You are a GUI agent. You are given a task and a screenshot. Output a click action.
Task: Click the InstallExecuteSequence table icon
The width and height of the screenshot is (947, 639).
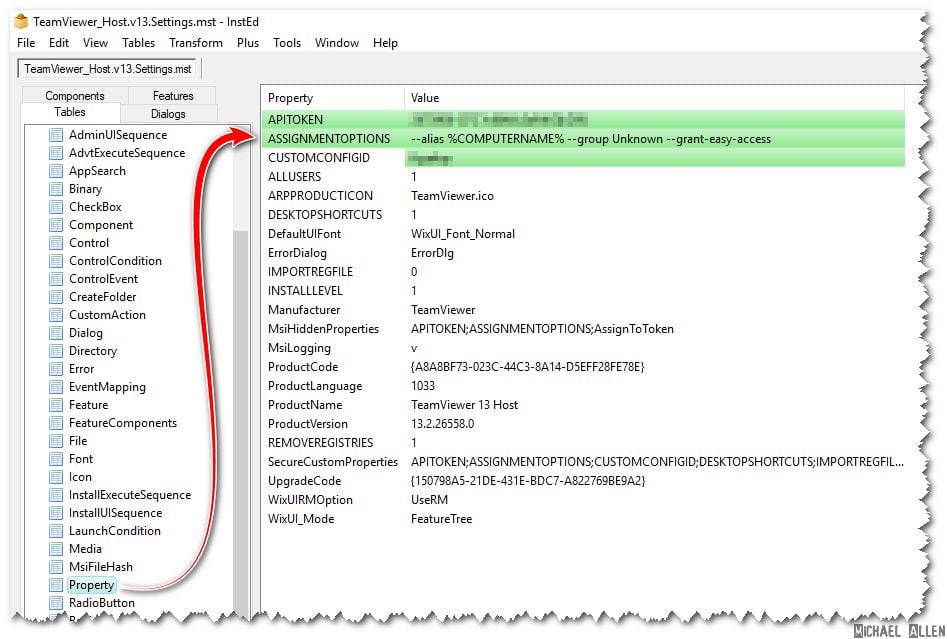click(56, 495)
